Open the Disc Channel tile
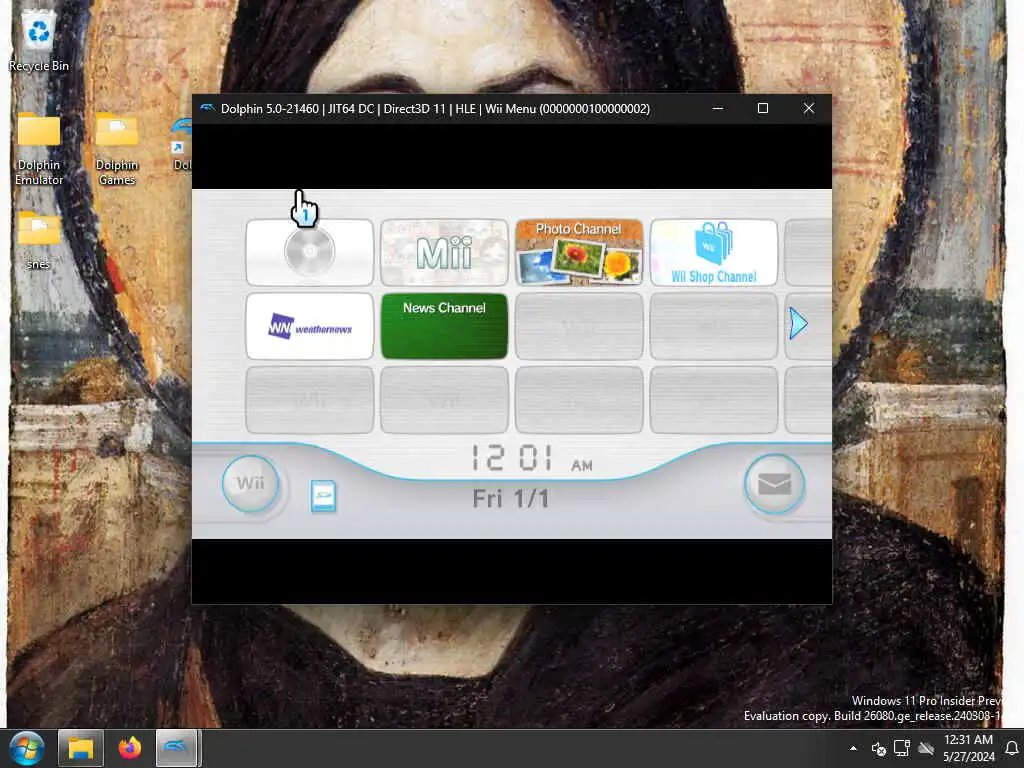The image size is (1024, 768). [310, 252]
